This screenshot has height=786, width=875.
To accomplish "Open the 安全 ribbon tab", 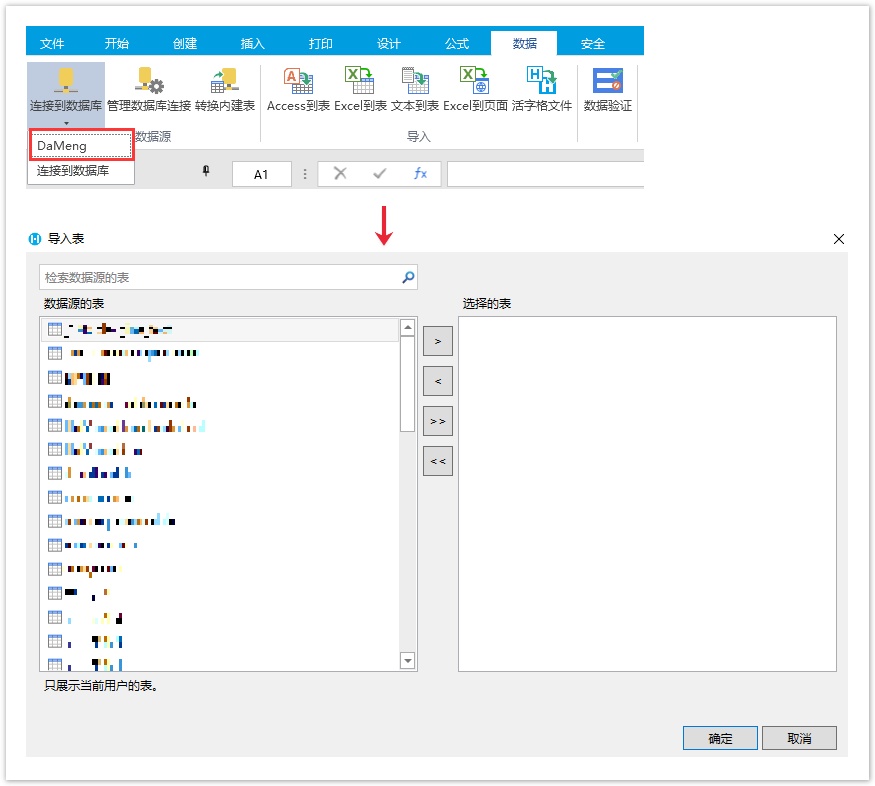I will coord(593,44).
